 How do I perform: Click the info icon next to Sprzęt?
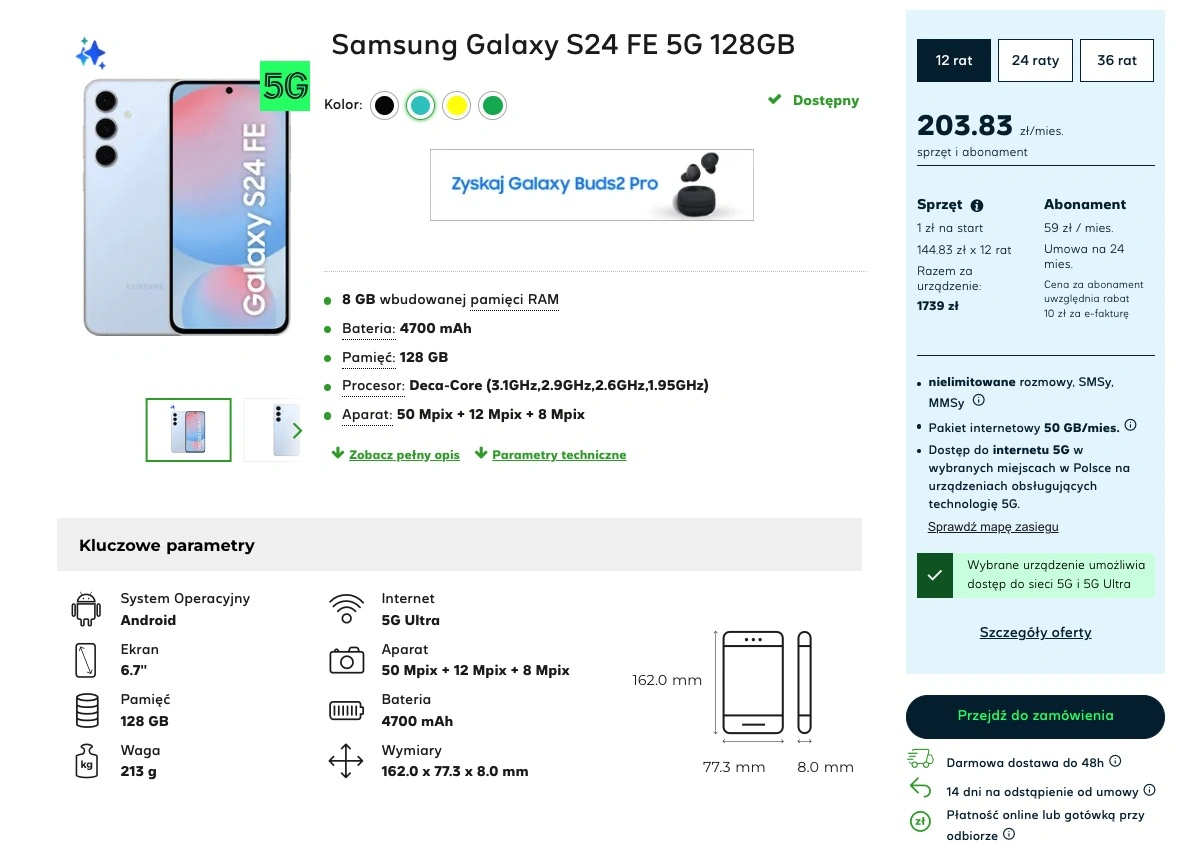click(977, 206)
